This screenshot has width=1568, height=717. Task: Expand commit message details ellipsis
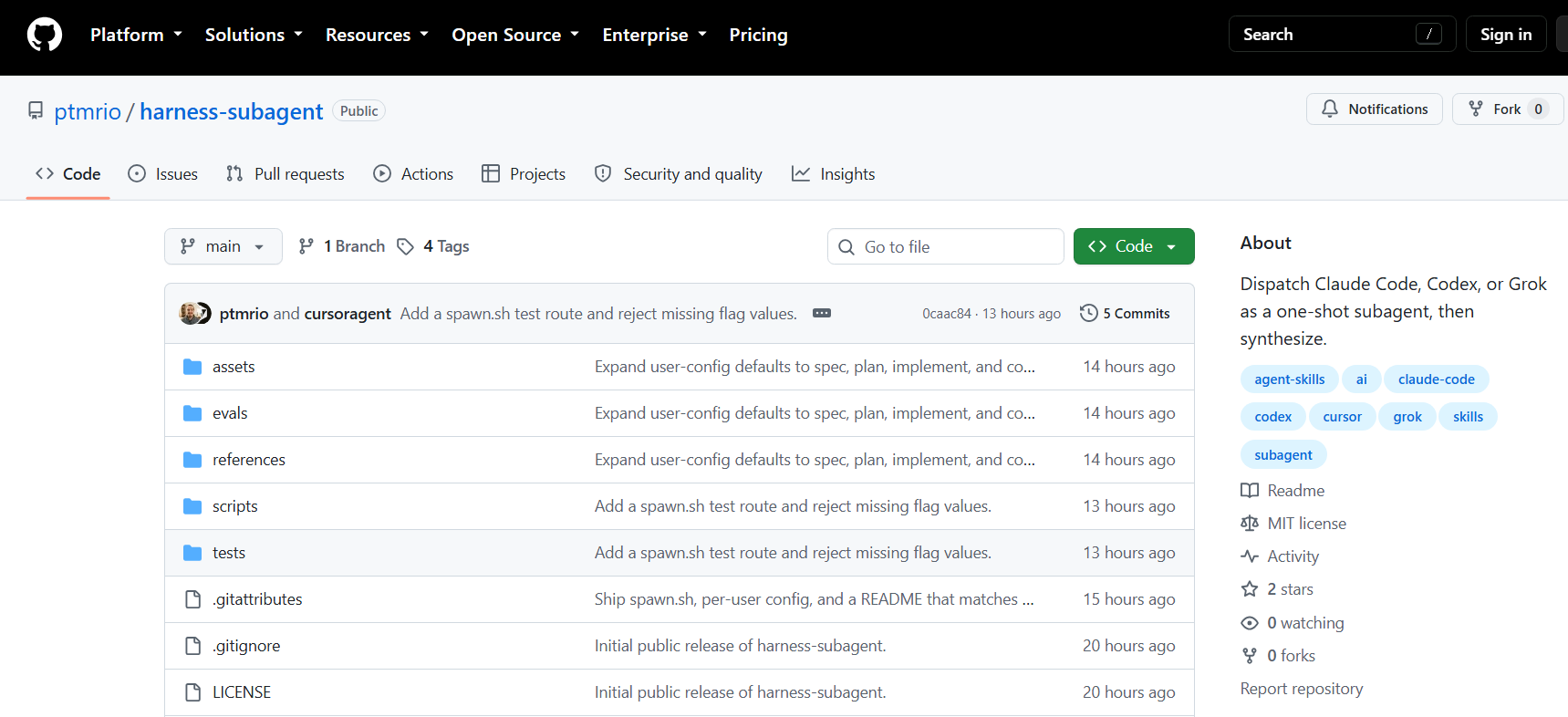tap(822, 313)
